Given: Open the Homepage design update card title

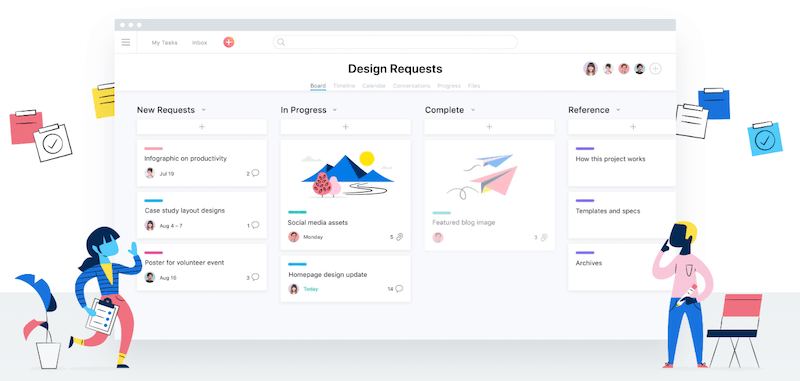Looking at the screenshot, I should [x=328, y=274].
